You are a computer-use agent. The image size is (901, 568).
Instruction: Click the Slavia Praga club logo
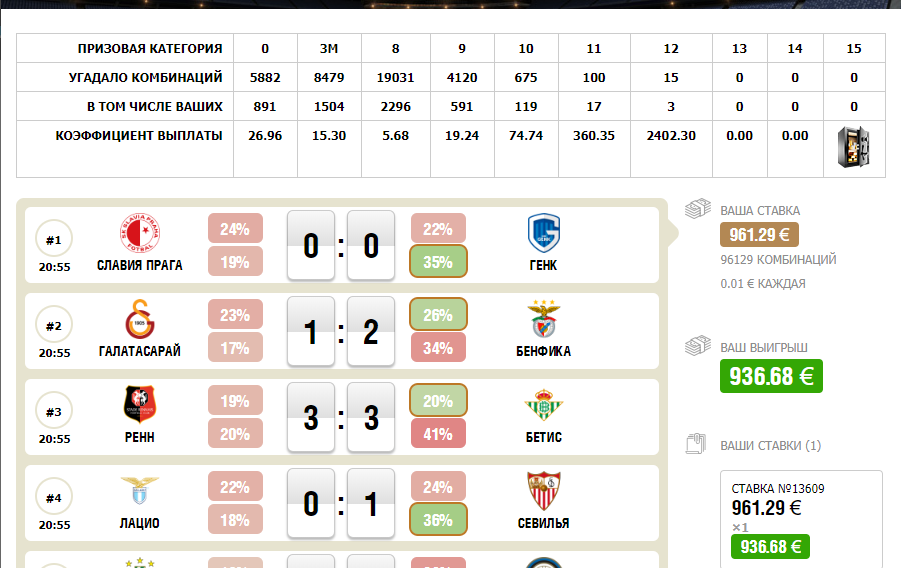tap(138, 234)
